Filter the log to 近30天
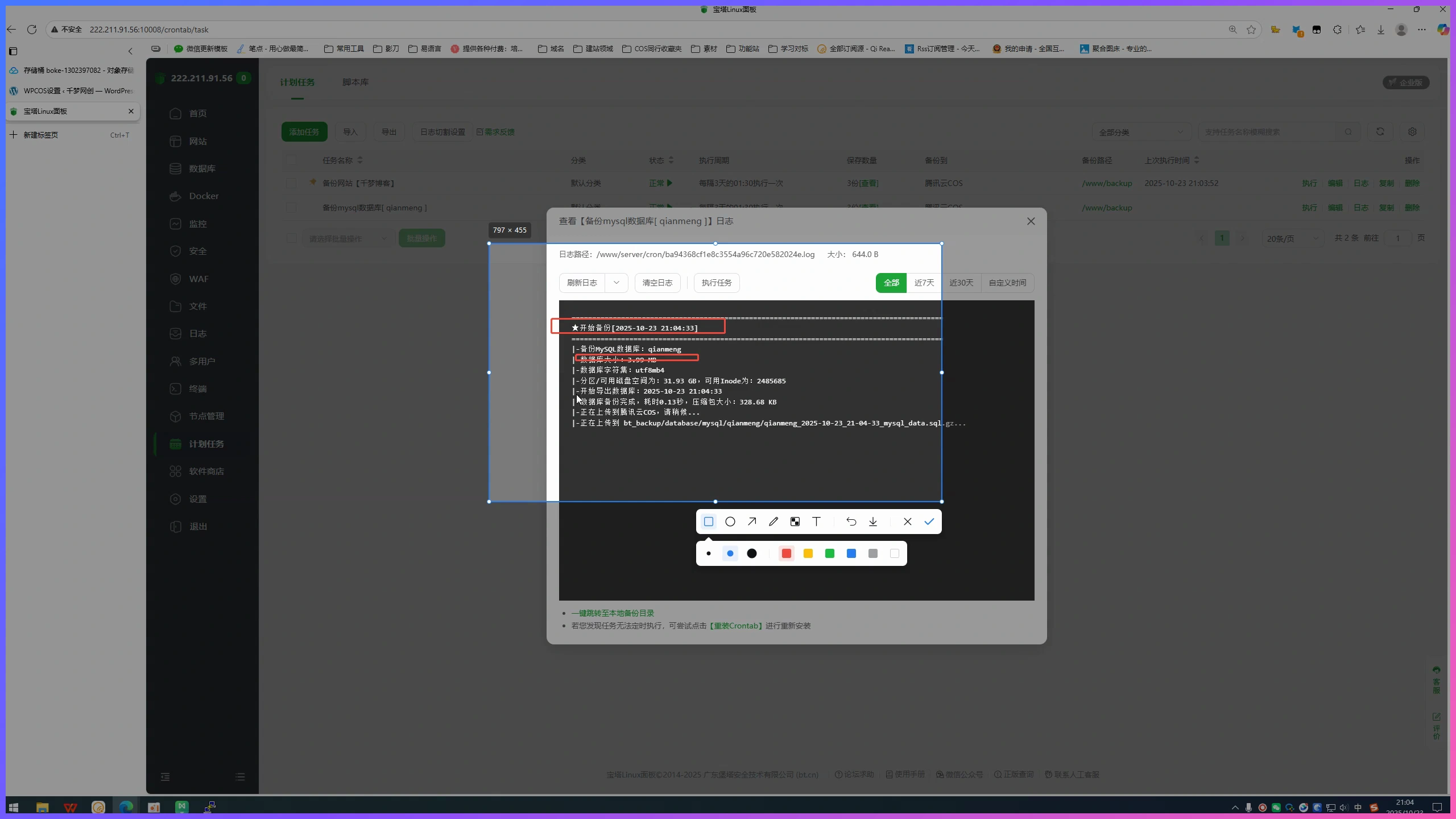1456x819 pixels. 961,283
